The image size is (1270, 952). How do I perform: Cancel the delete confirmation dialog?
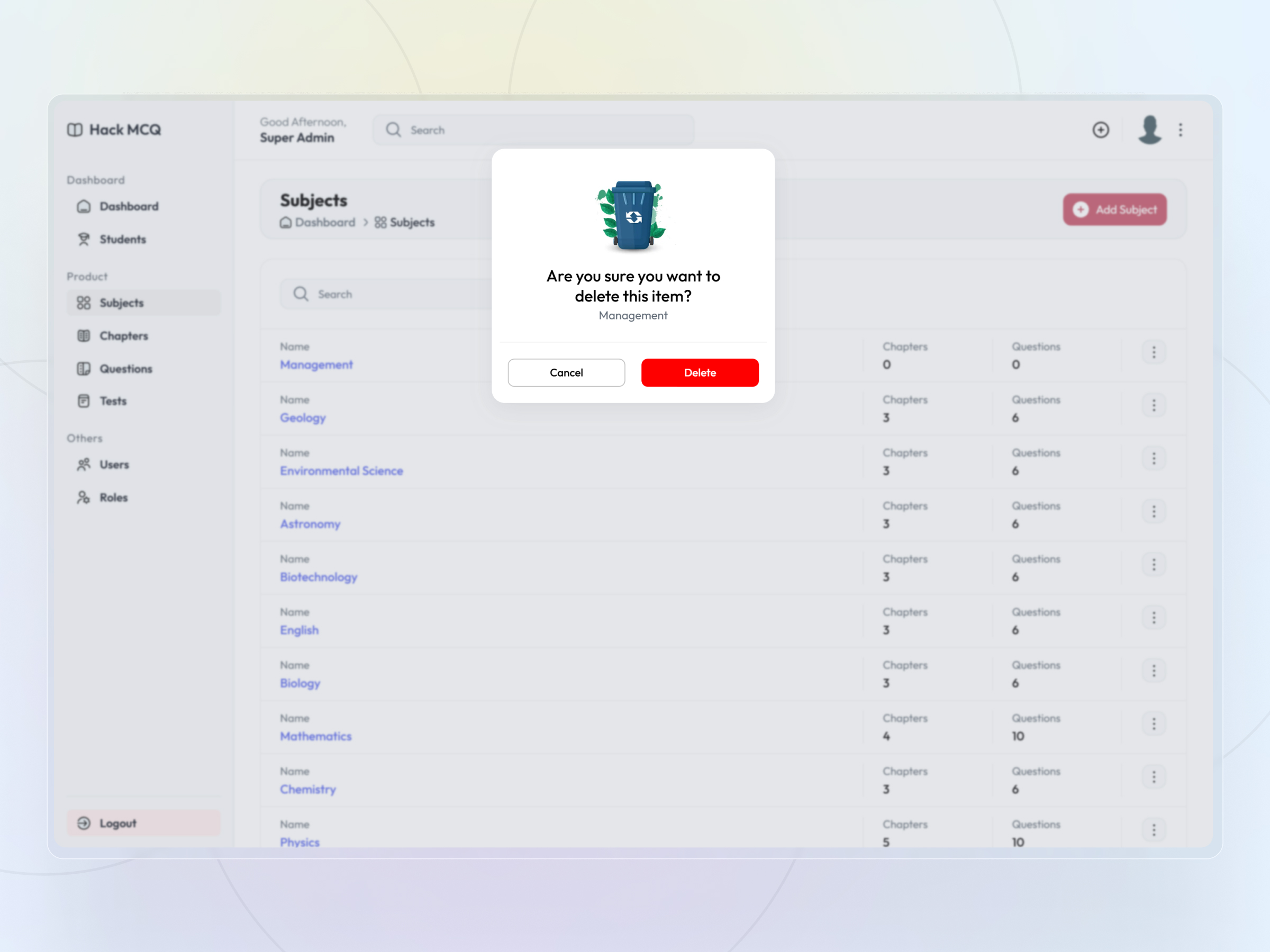566,372
